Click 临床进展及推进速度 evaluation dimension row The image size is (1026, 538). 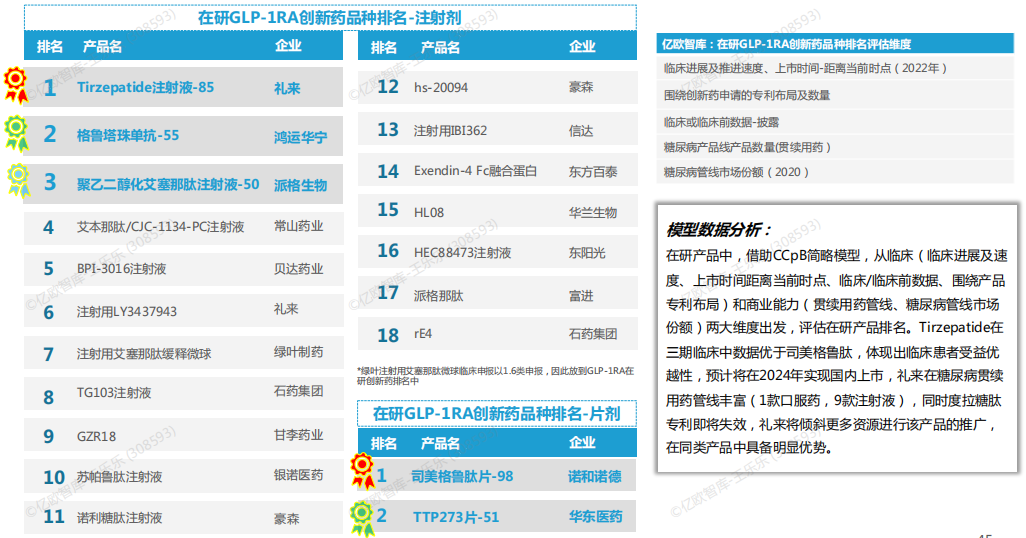click(835, 68)
